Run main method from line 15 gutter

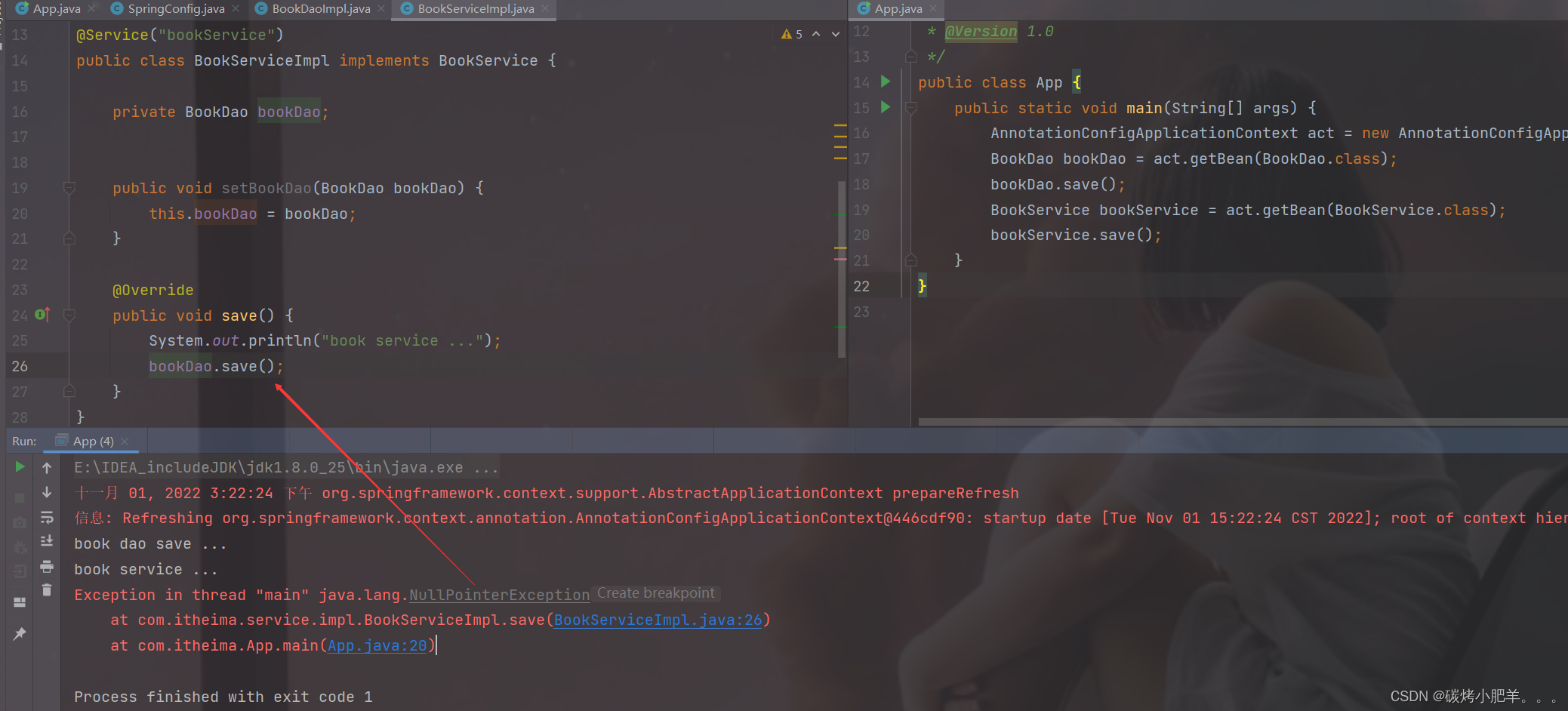[886, 107]
